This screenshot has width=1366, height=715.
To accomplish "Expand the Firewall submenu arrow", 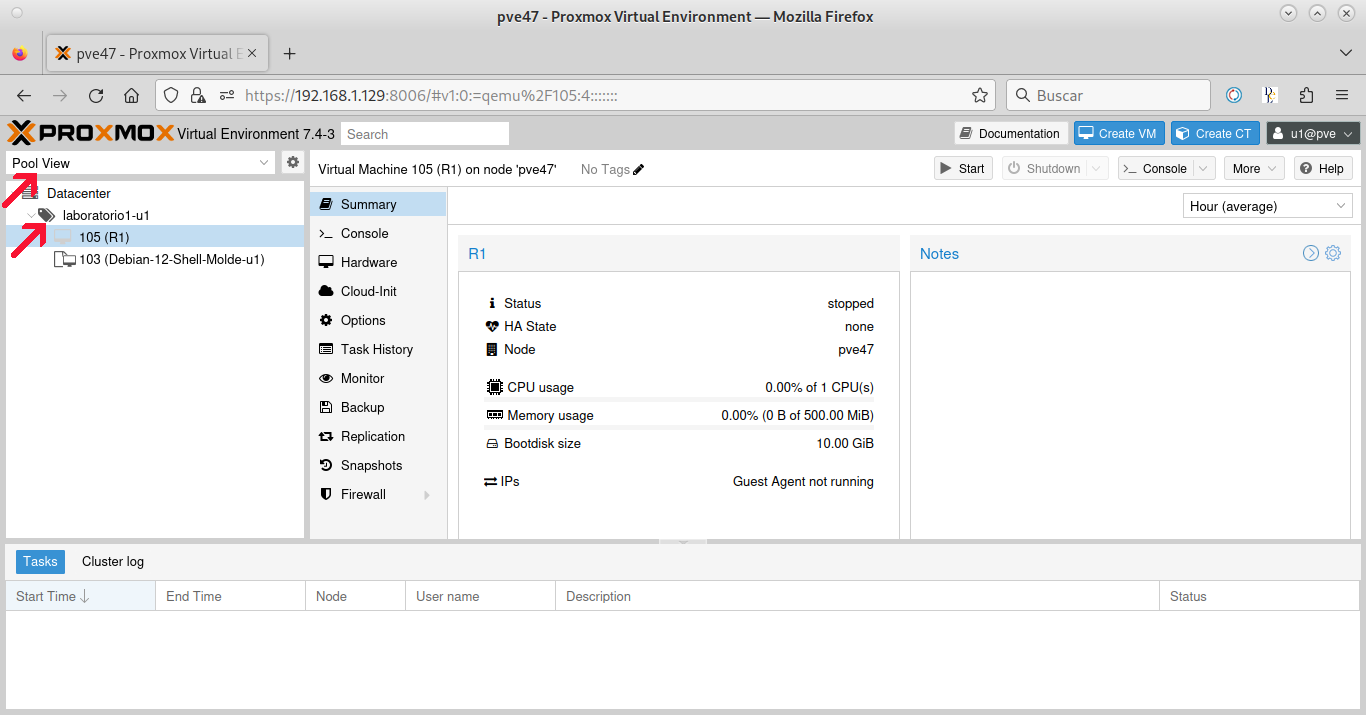I will click(x=427, y=495).
